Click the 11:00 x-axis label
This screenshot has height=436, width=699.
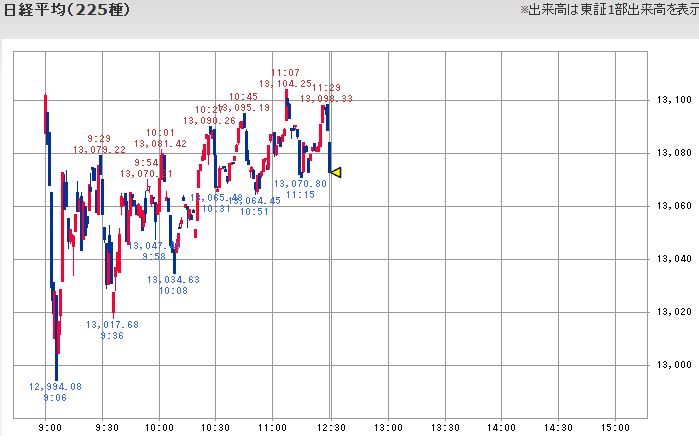pyautogui.click(x=272, y=428)
